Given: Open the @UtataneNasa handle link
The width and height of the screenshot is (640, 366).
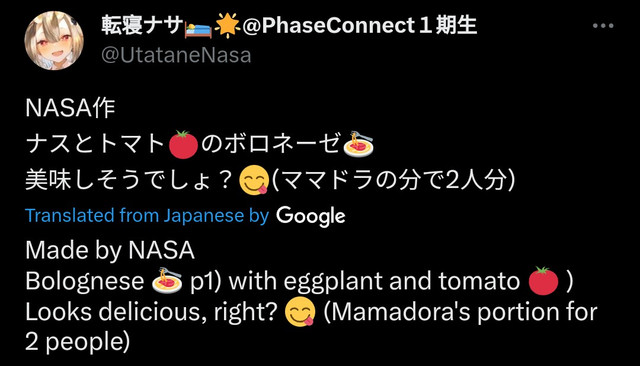Looking at the screenshot, I should pyautogui.click(x=176, y=55).
